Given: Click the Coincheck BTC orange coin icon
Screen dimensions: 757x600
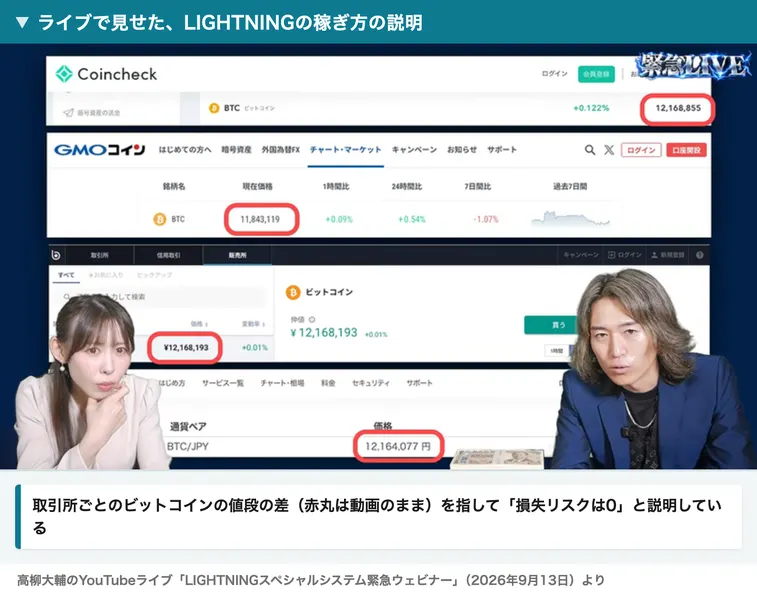Looking at the screenshot, I should point(214,108).
